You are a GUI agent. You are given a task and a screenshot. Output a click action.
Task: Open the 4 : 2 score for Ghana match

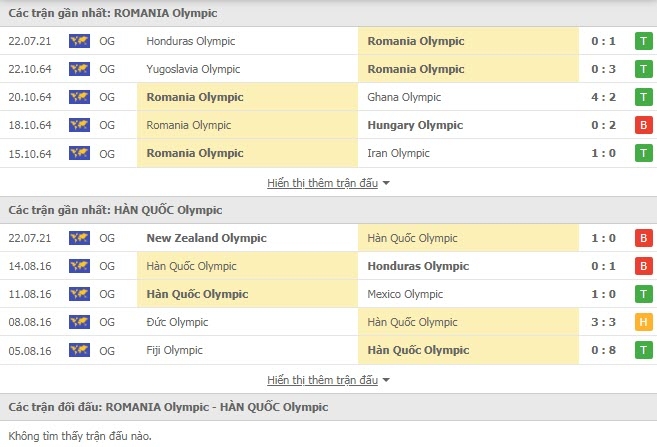(x=603, y=97)
